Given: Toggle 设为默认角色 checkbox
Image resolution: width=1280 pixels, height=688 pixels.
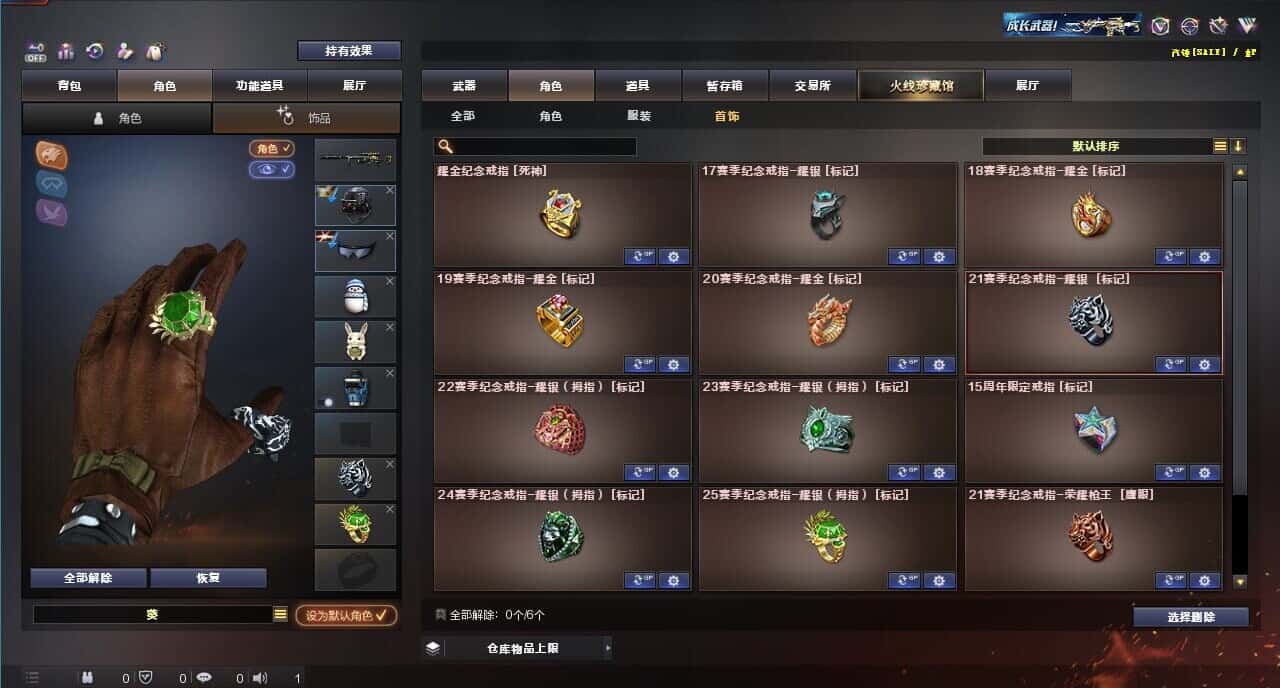Looking at the screenshot, I should 345,615.
